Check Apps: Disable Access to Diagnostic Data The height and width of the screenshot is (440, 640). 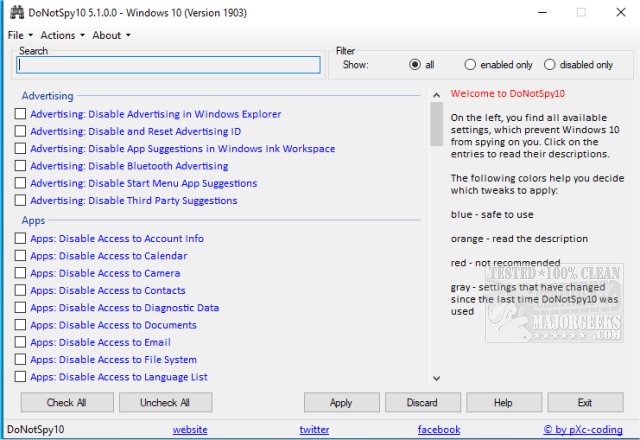(x=20, y=307)
